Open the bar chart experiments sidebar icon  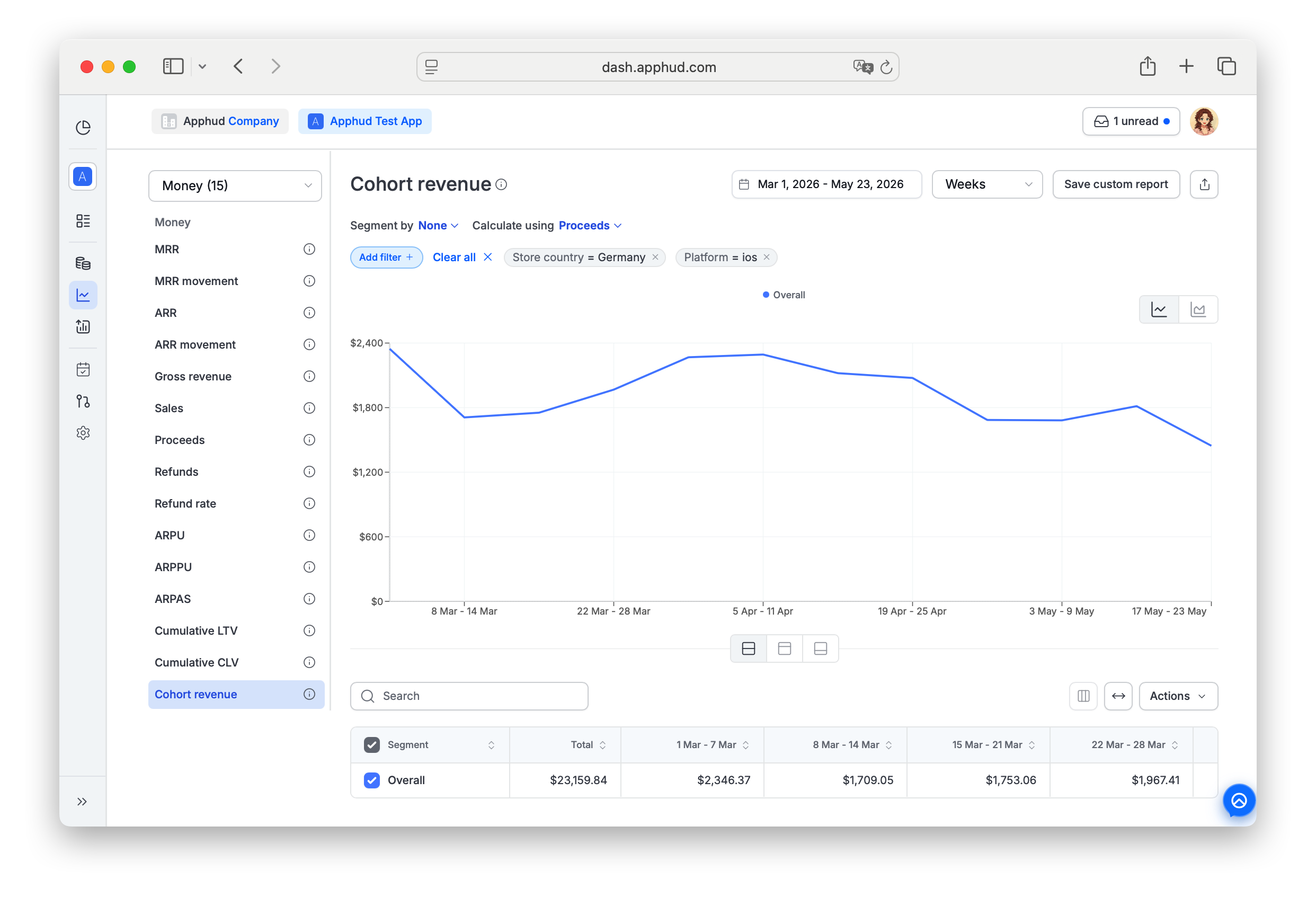pyautogui.click(x=83, y=327)
